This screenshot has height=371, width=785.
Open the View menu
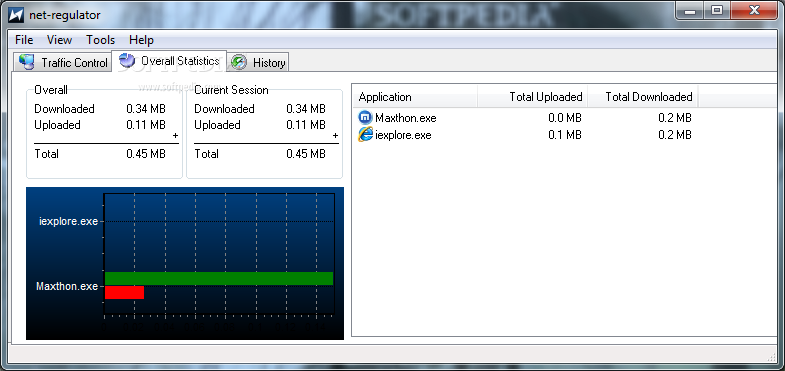(59, 40)
